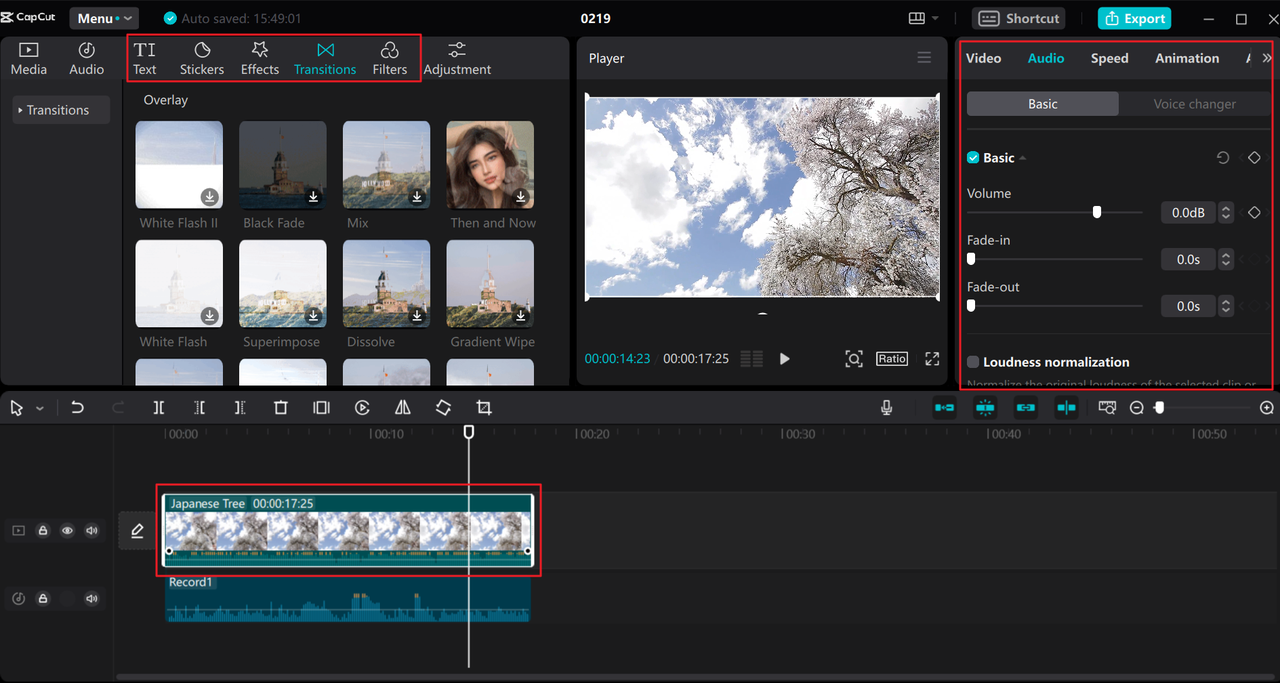Enter full screen preview in Player

point(932,358)
